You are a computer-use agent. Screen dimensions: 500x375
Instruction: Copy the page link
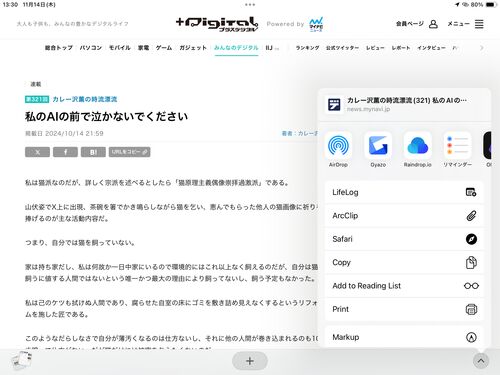tap(404, 262)
